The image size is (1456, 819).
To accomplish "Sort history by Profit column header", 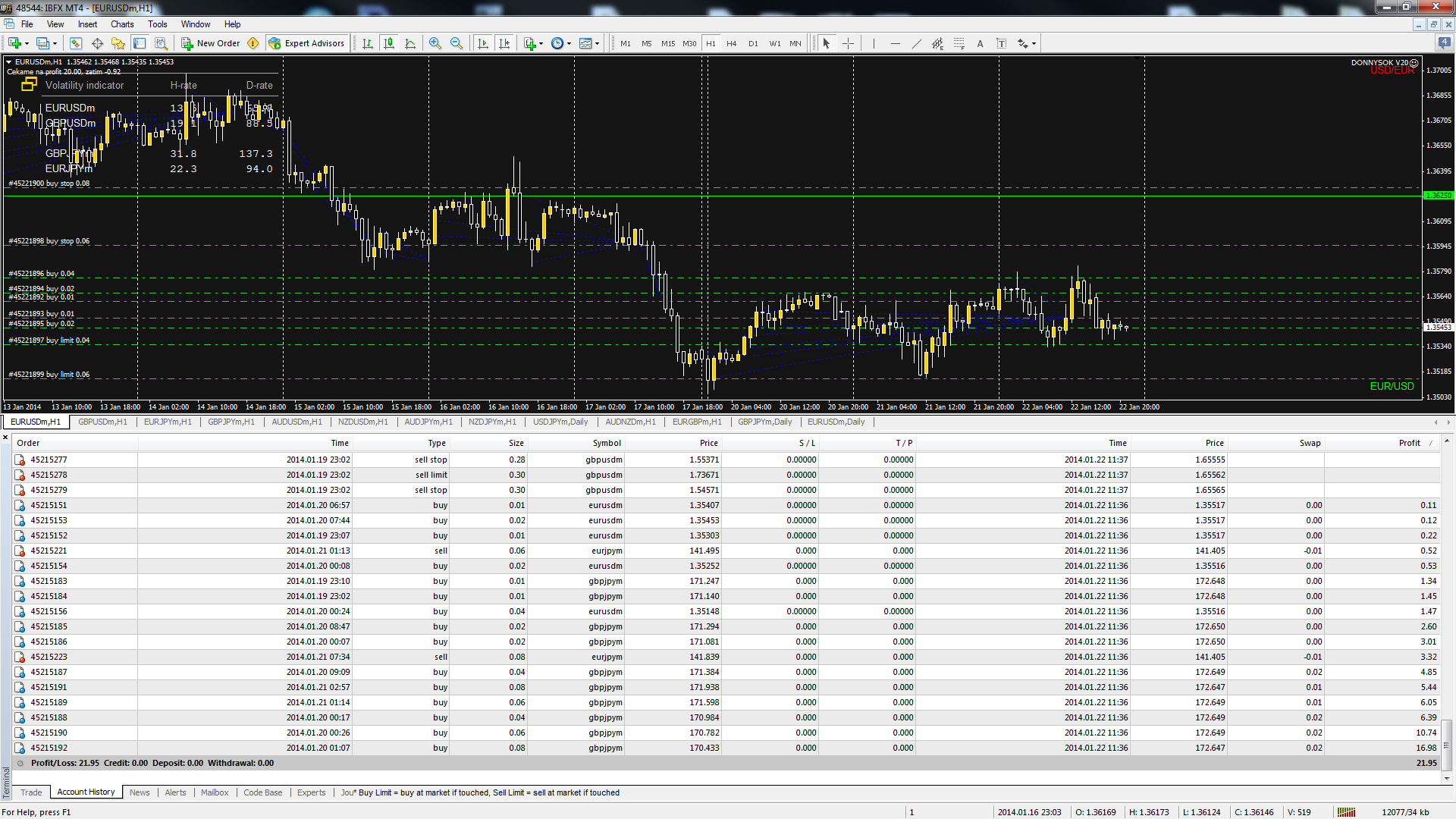I will (x=1409, y=443).
